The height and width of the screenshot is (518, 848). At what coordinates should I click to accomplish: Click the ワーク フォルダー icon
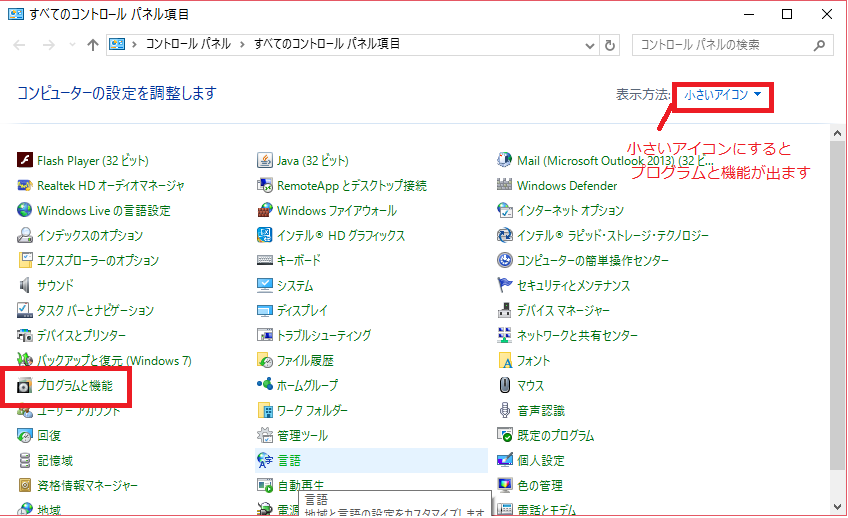pos(265,410)
